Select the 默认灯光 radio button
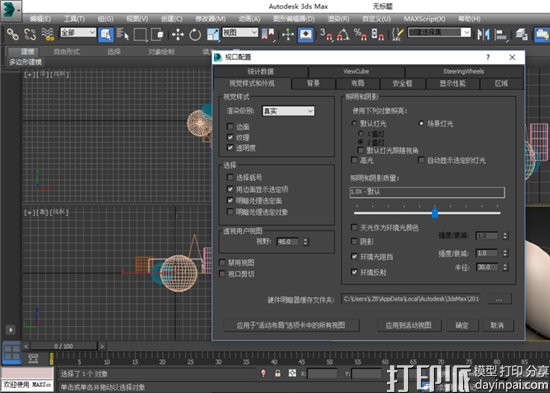Image resolution: width=550 pixels, height=393 pixels. [354, 123]
